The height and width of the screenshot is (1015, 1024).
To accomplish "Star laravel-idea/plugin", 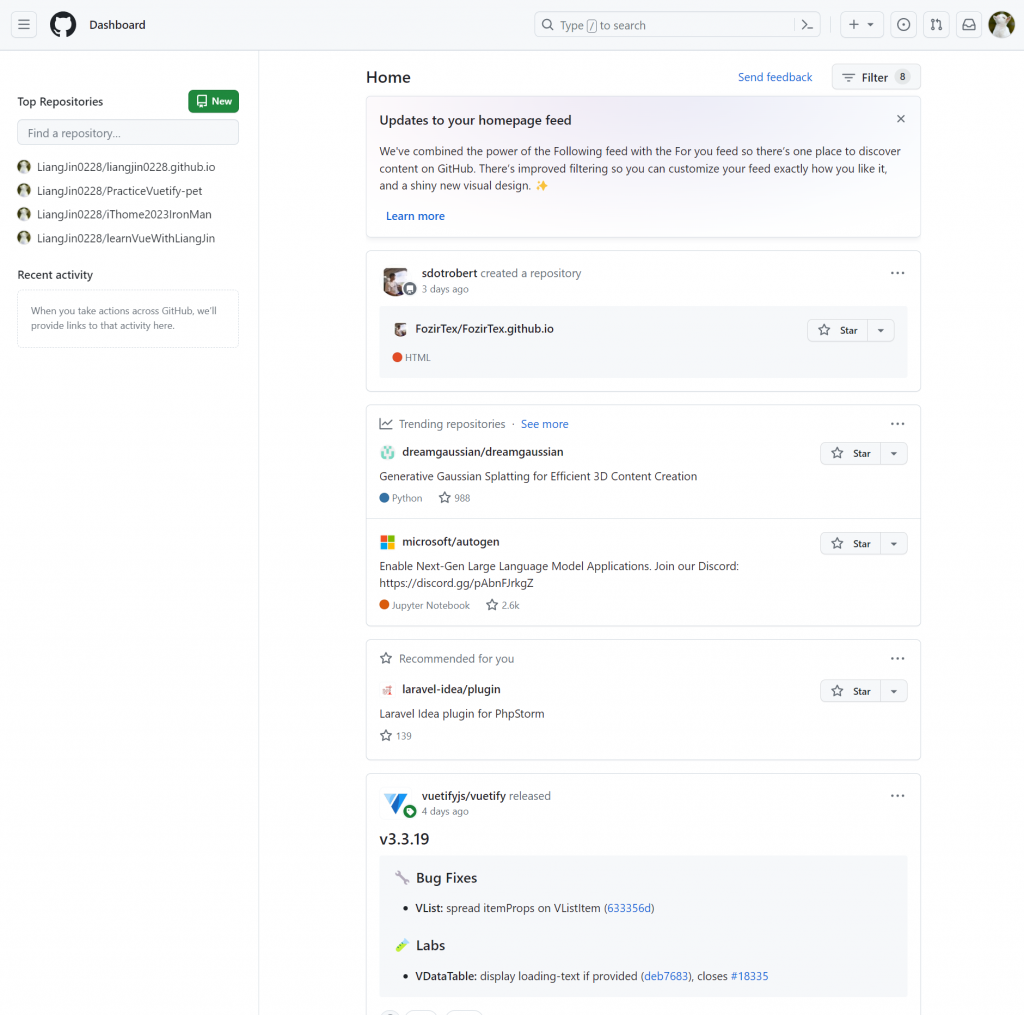I will 851,691.
